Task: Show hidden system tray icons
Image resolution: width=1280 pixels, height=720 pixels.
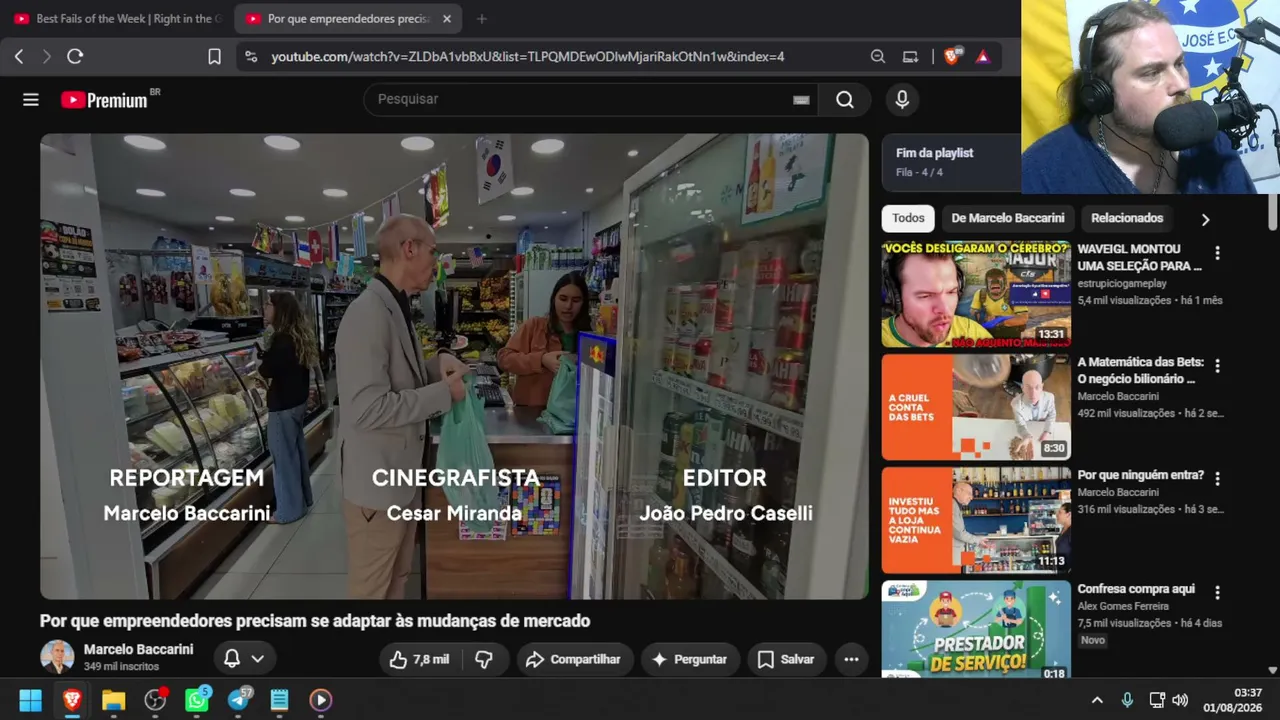Action: [1097, 700]
